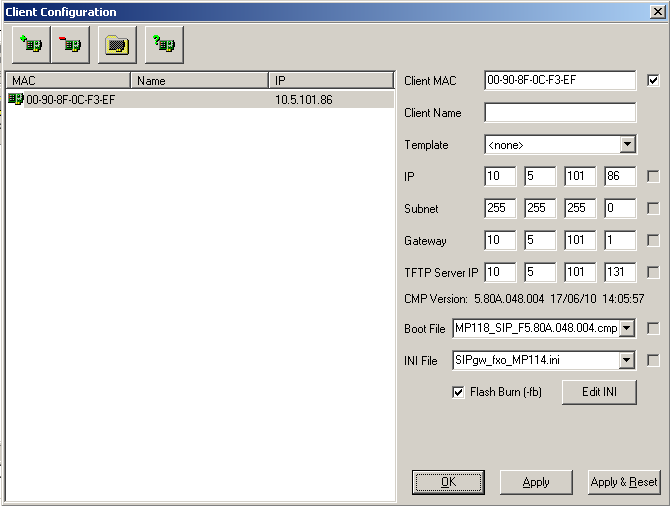670x506 pixels.
Task: Toggle the Flash Burn (-fb) checkbox
Action: coord(459,392)
